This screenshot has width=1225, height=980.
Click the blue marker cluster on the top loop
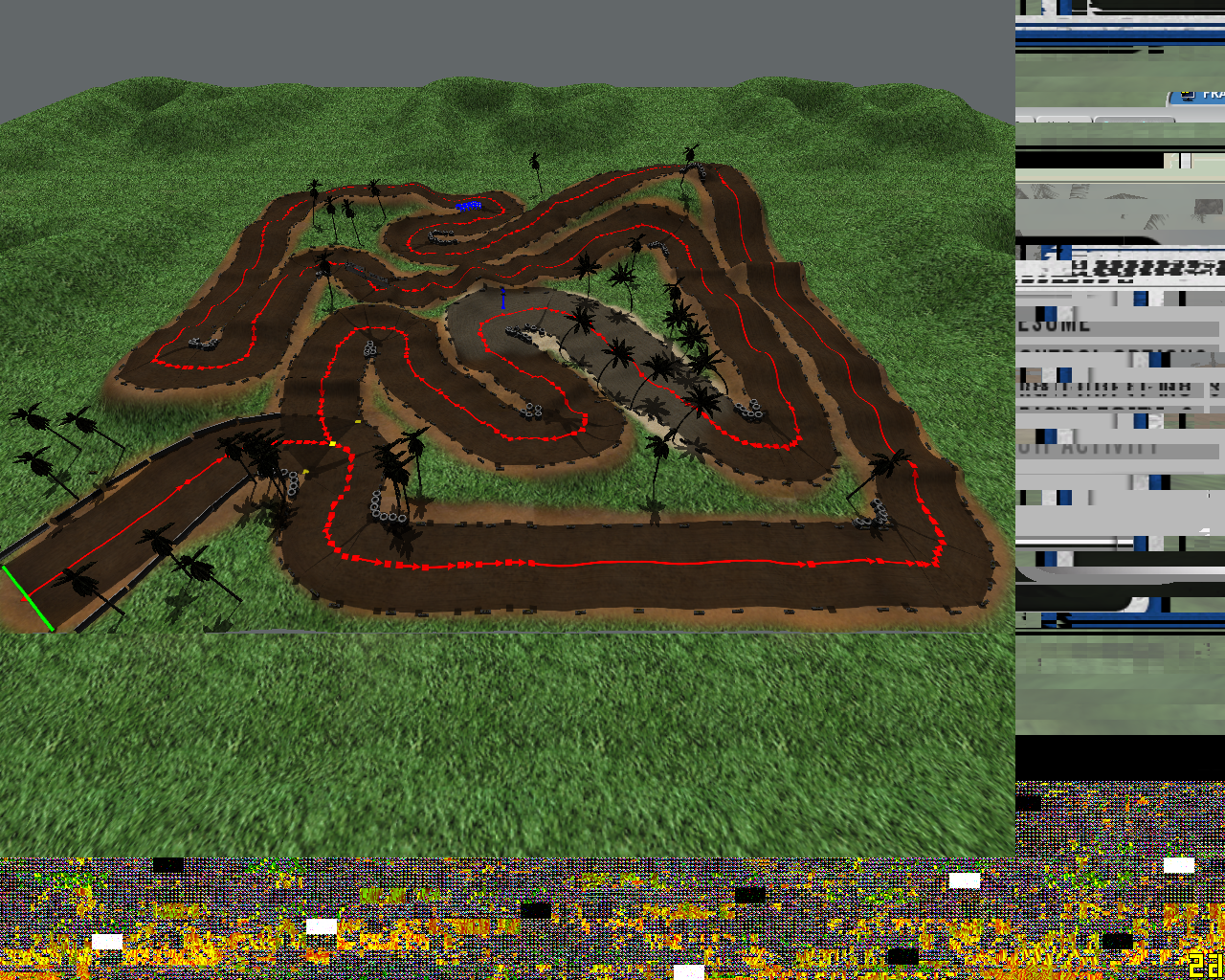tap(468, 205)
